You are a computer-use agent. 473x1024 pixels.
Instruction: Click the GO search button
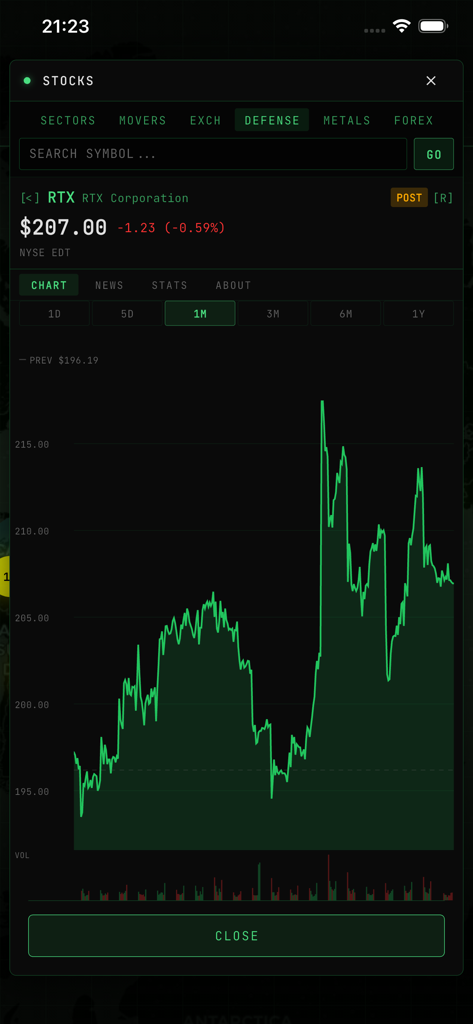(434, 154)
